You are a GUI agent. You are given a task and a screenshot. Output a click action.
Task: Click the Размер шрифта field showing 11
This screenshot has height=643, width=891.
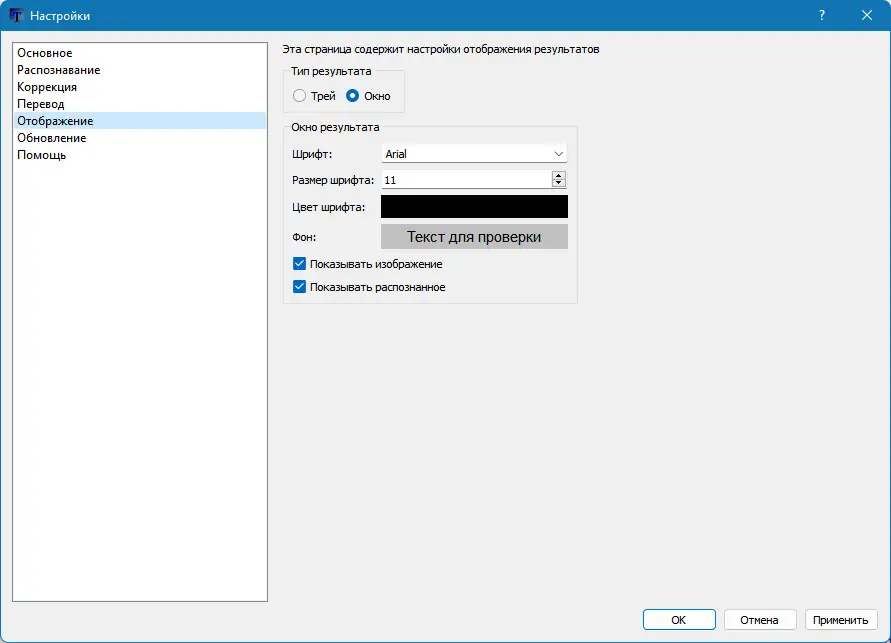(466, 180)
